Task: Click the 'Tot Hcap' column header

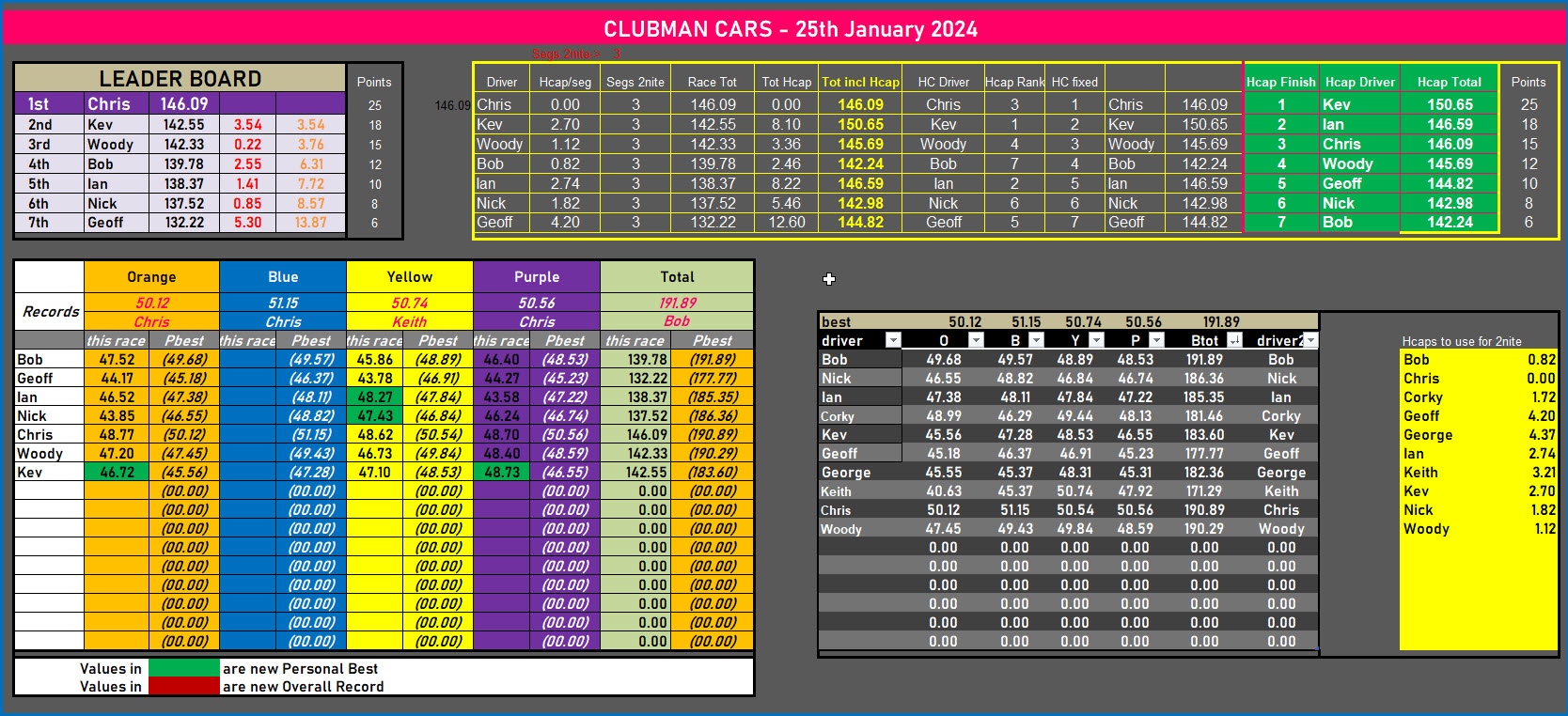Action: (x=786, y=82)
